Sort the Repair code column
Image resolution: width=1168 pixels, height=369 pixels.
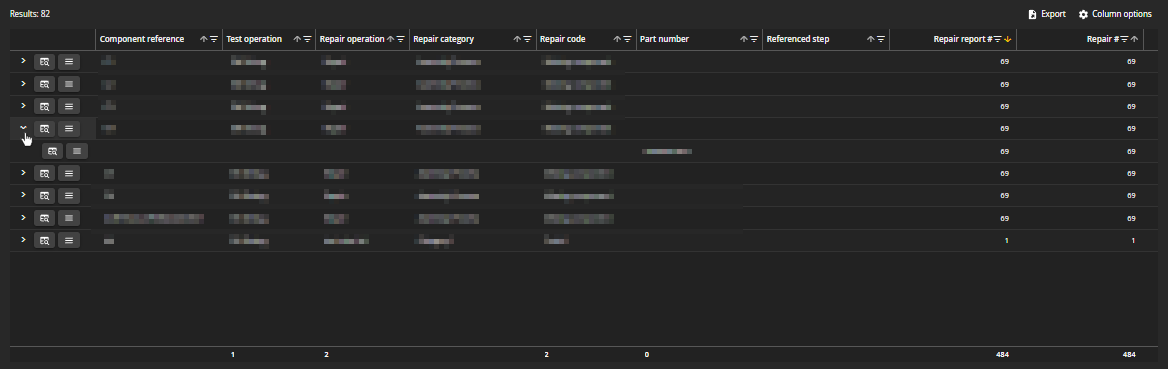618,40
